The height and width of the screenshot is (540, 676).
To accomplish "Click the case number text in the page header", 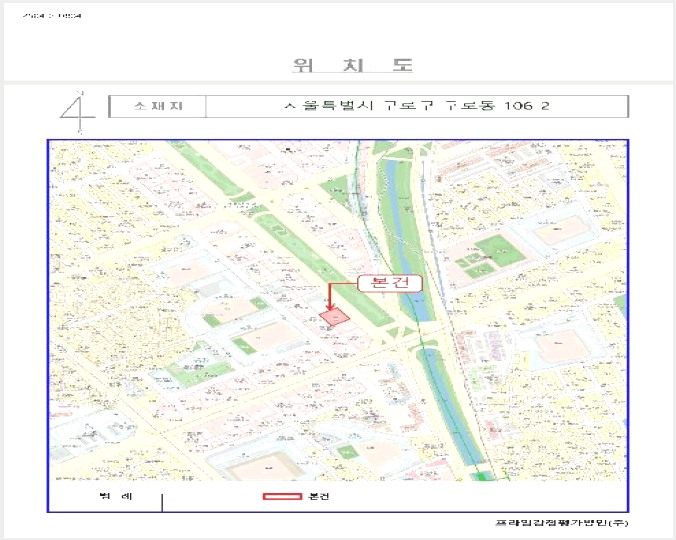I will tap(52, 16).
